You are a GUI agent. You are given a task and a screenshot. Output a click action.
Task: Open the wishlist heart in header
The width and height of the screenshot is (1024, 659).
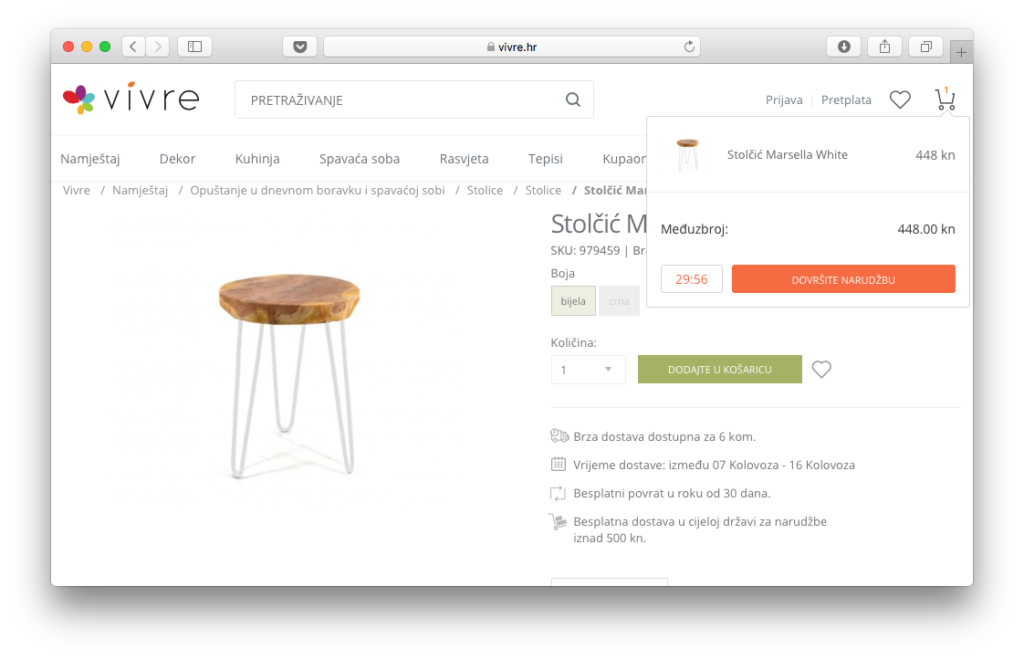(900, 100)
